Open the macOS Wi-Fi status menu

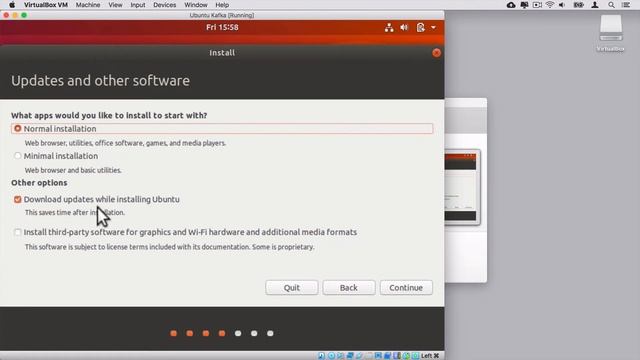pyautogui.click(x=550, y=5)
